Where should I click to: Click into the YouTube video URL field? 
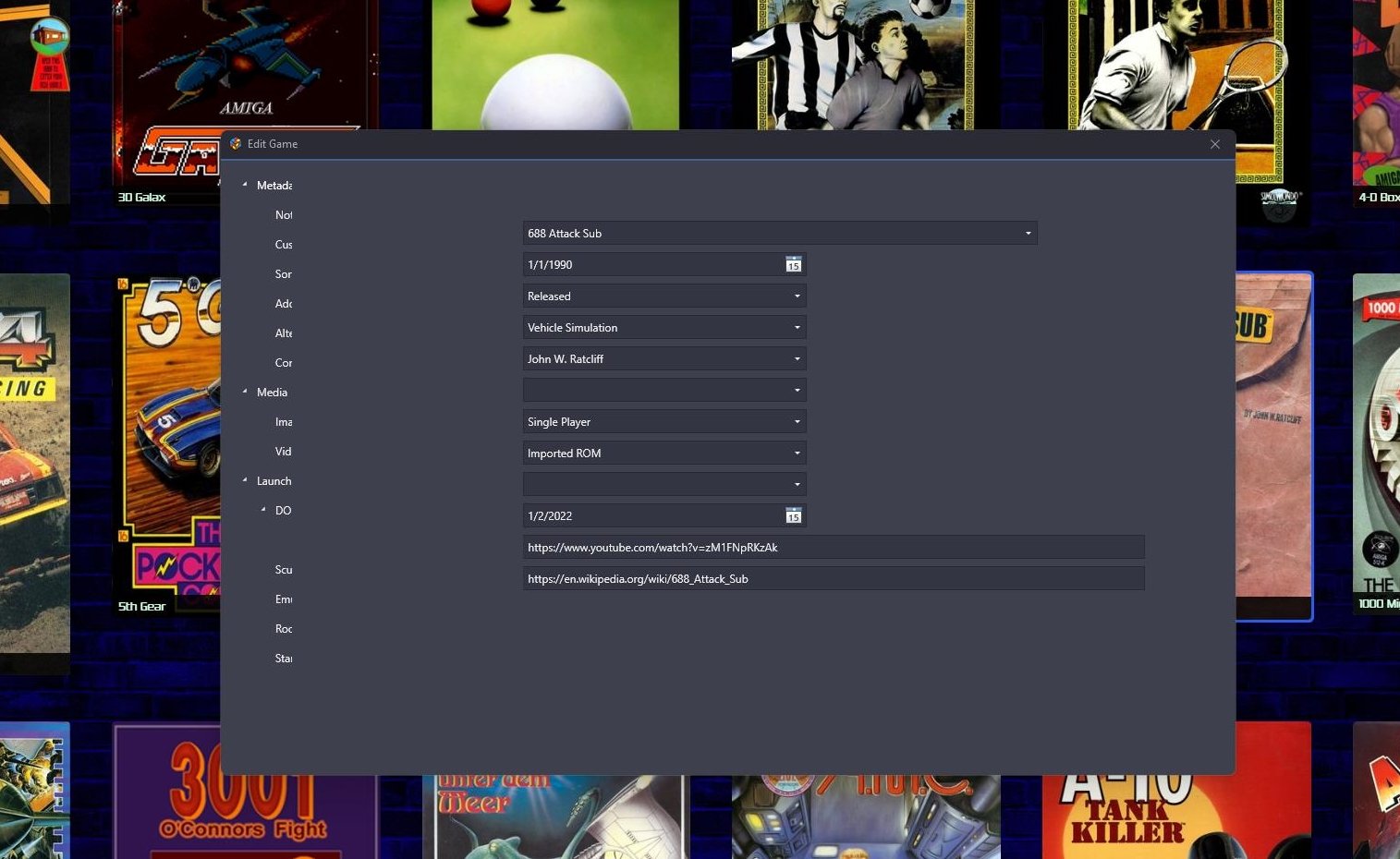point(834,548)
